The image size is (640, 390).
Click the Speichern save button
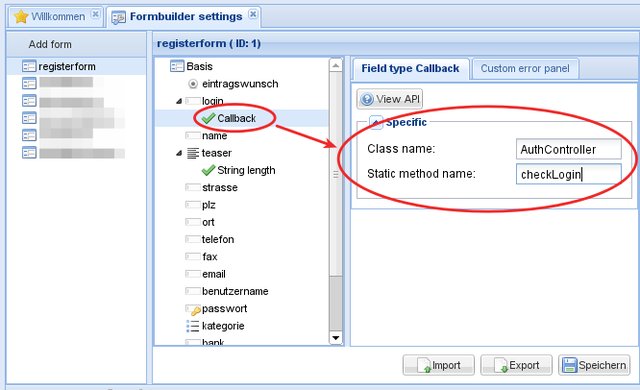coord(594,365)
